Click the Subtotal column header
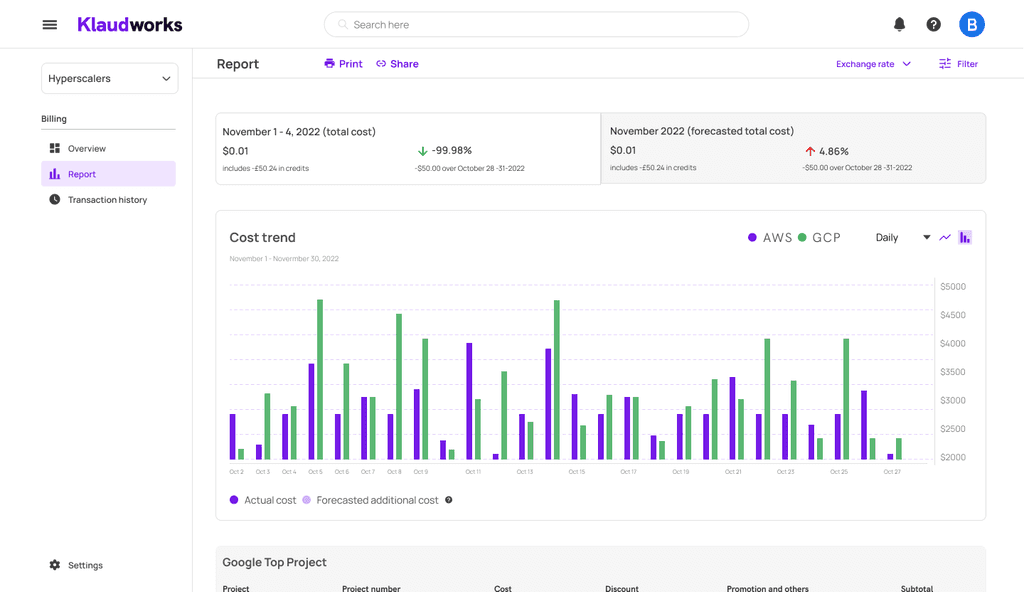Image resolution: width=1024 pixels, height=592 pixels. (x=917, y=588)
